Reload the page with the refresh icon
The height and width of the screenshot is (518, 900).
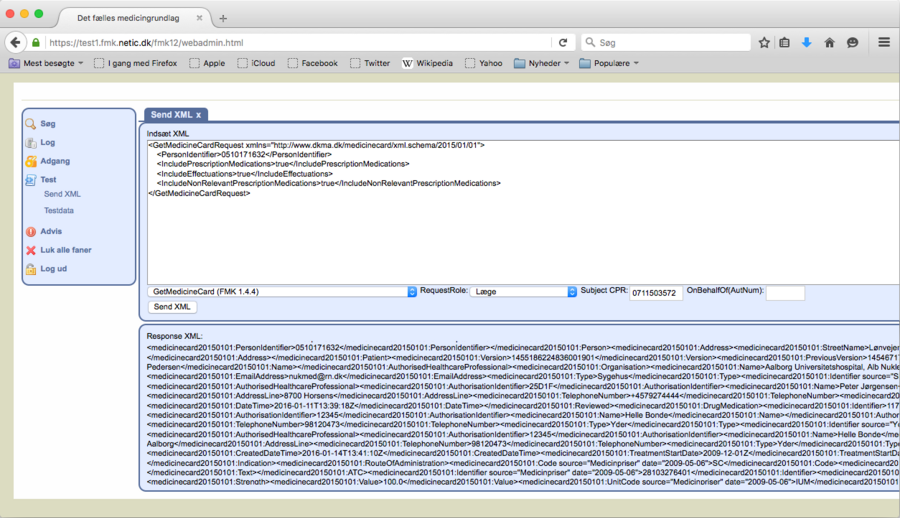coord(563,43)
